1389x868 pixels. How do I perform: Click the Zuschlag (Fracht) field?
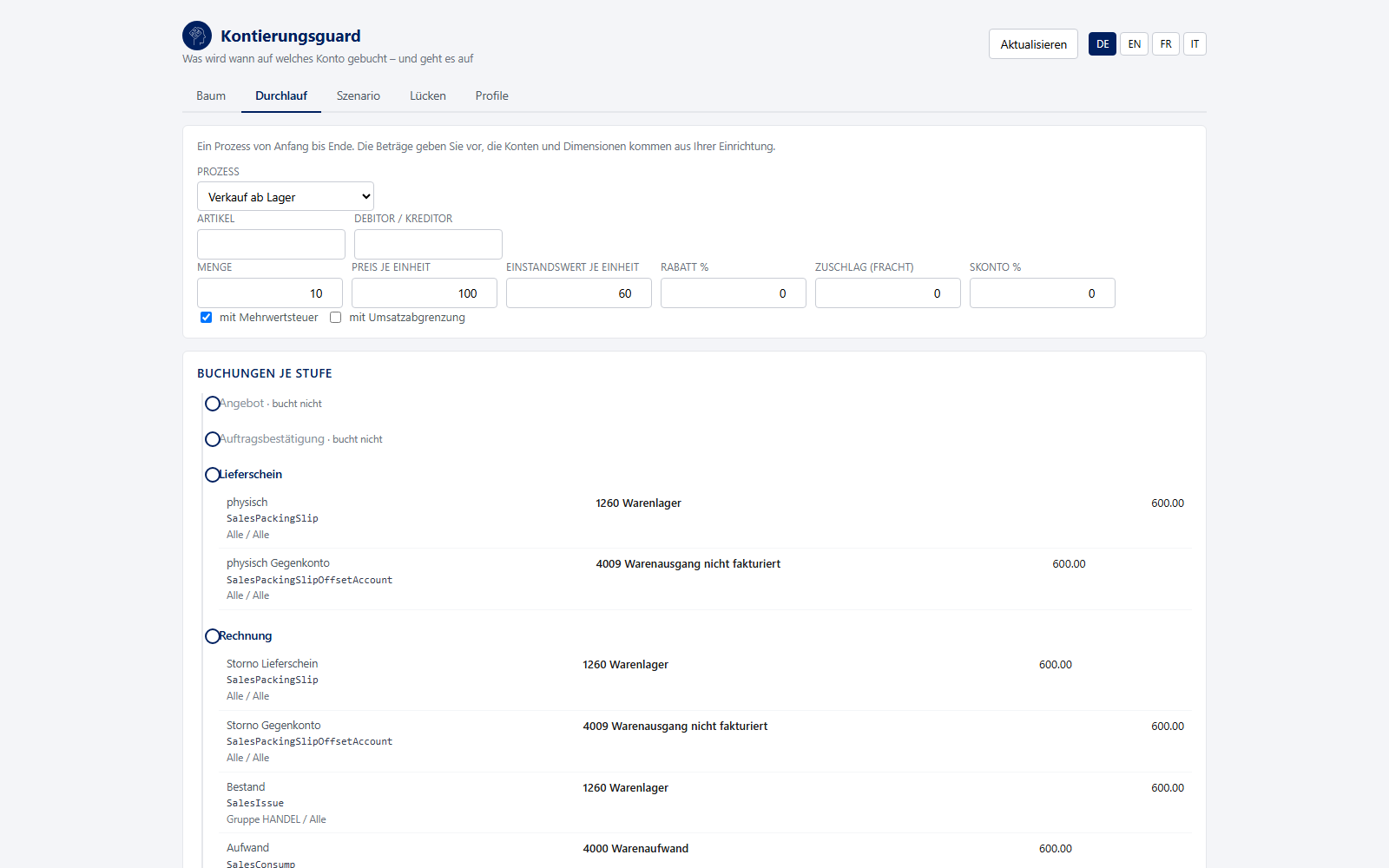pos(888,293)
